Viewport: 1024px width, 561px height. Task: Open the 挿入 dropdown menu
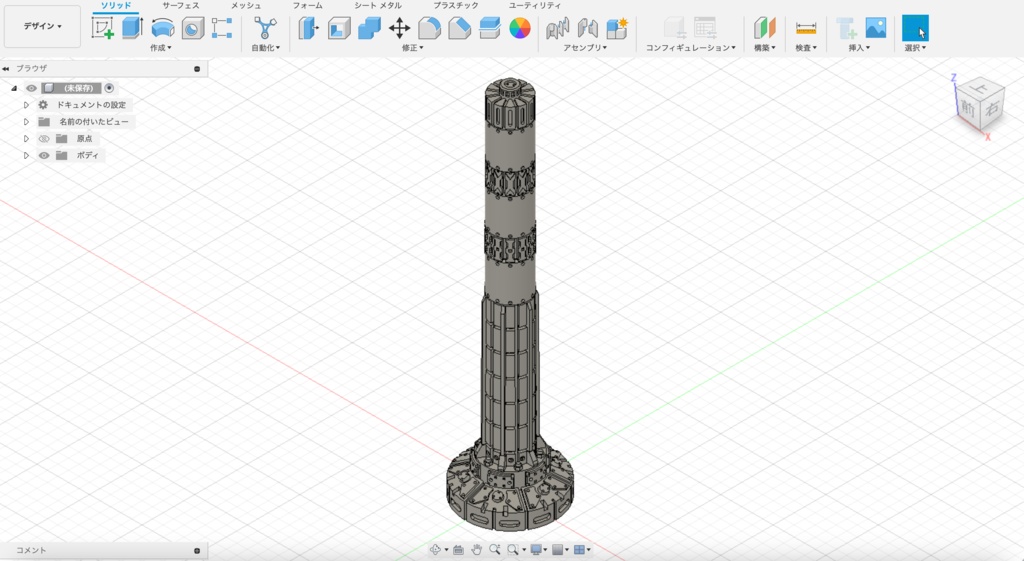pyautogui.click(x=859, y=48)
